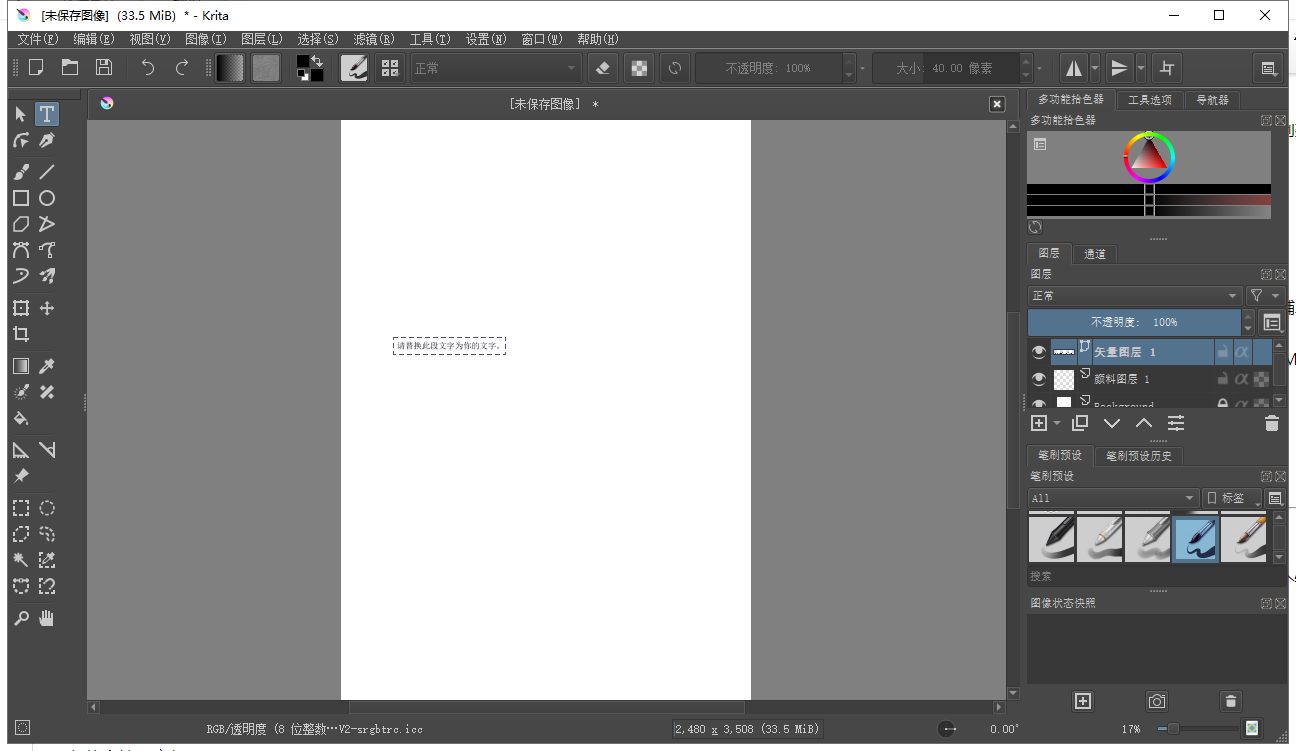Pick the Freehand Brush tool
This screenshot has height=751, width=1296.
tap(21, 172)
